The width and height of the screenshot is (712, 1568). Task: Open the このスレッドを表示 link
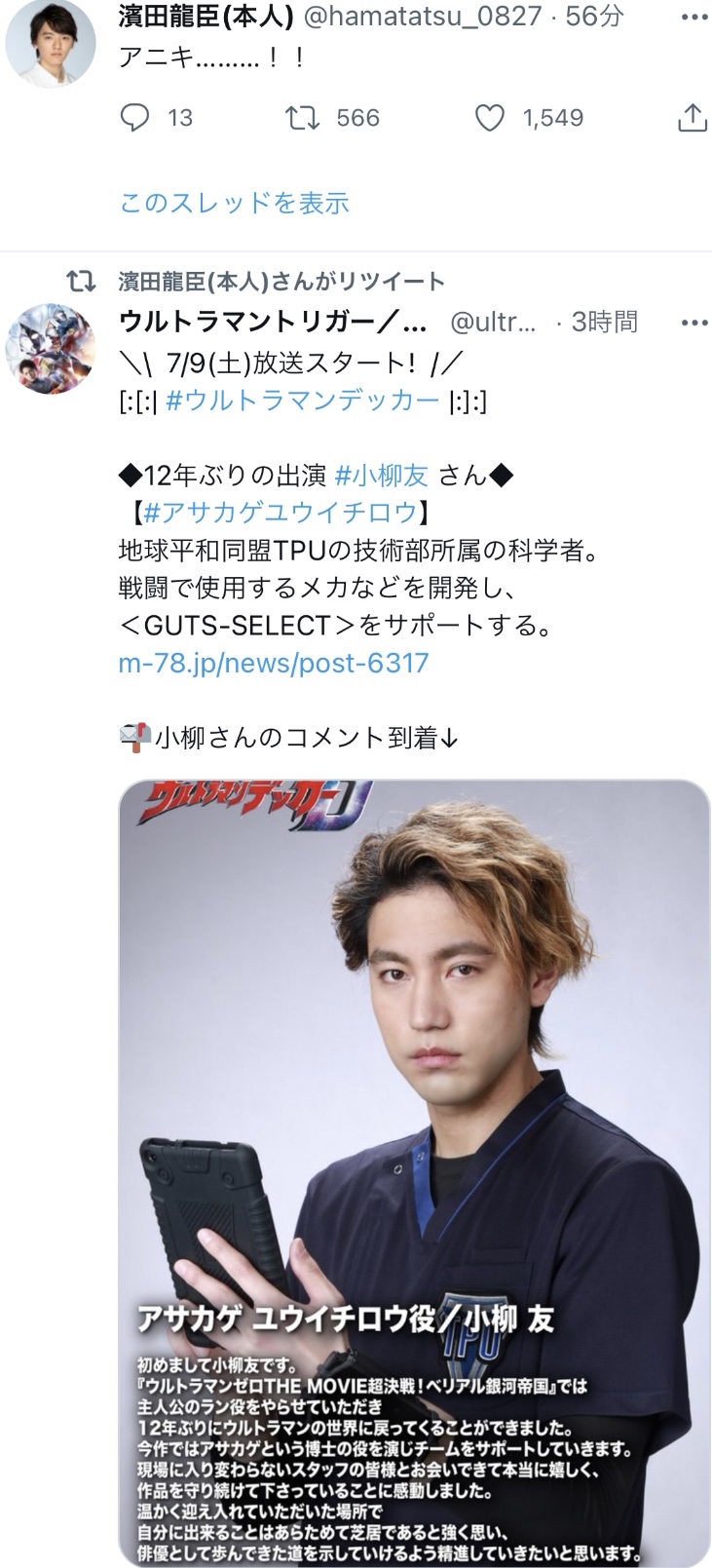click(x=234, y=203)
